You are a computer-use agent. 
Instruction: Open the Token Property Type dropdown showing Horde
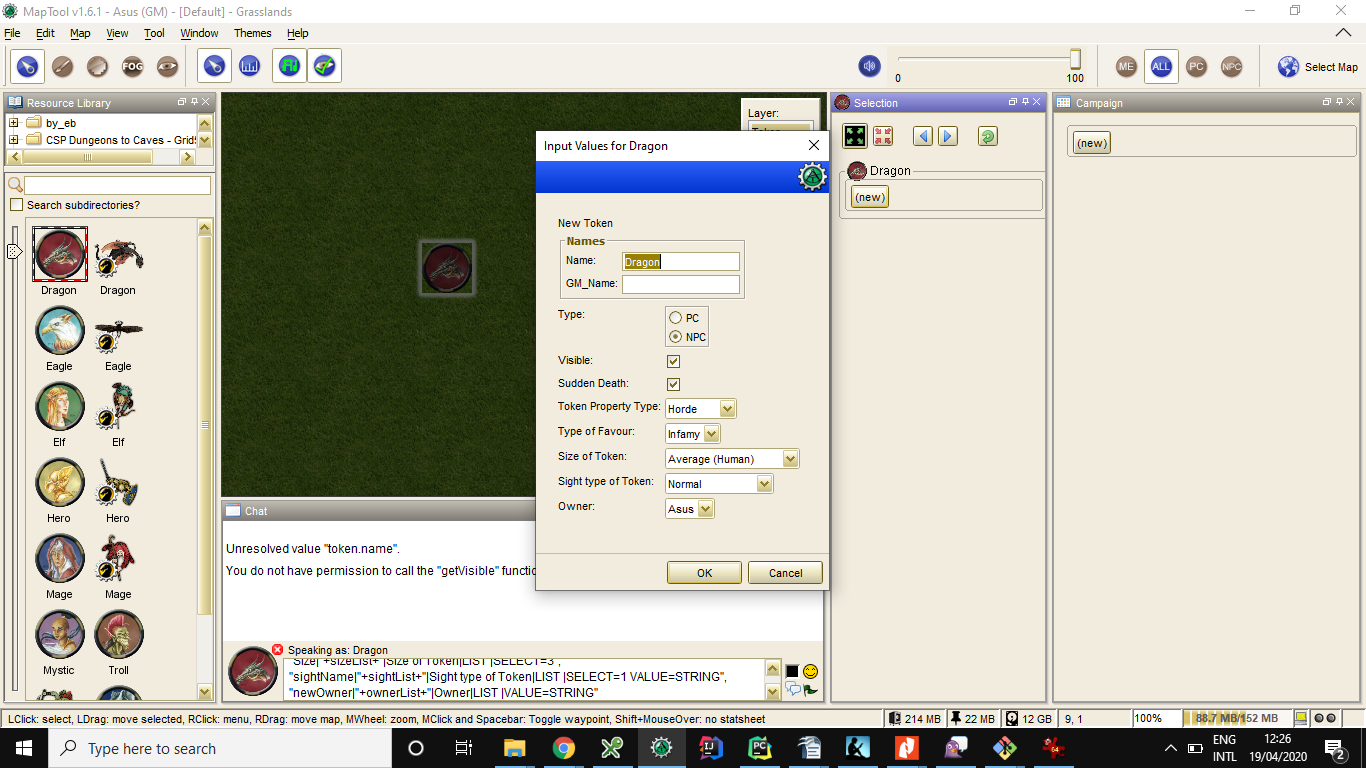pos(728,408)
